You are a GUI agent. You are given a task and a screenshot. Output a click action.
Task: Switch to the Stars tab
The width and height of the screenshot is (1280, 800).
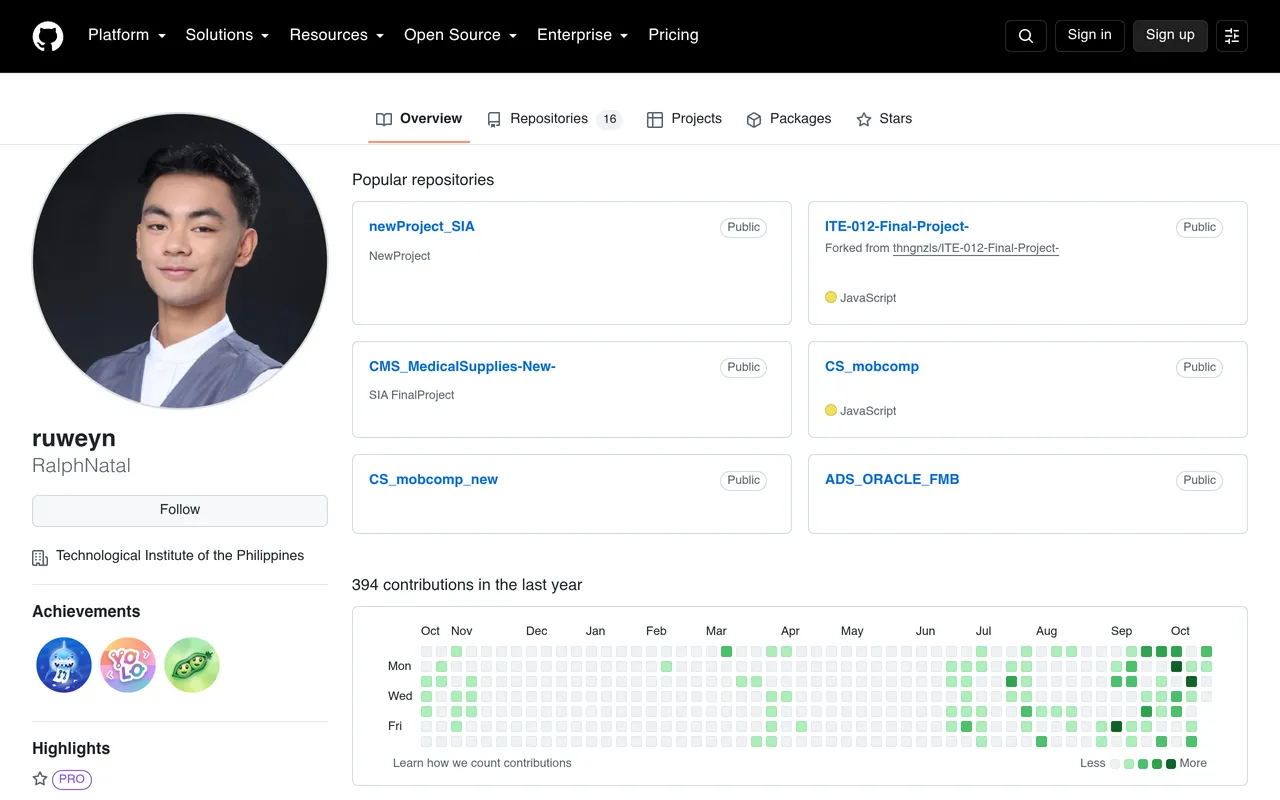click(x=884, y=119)
